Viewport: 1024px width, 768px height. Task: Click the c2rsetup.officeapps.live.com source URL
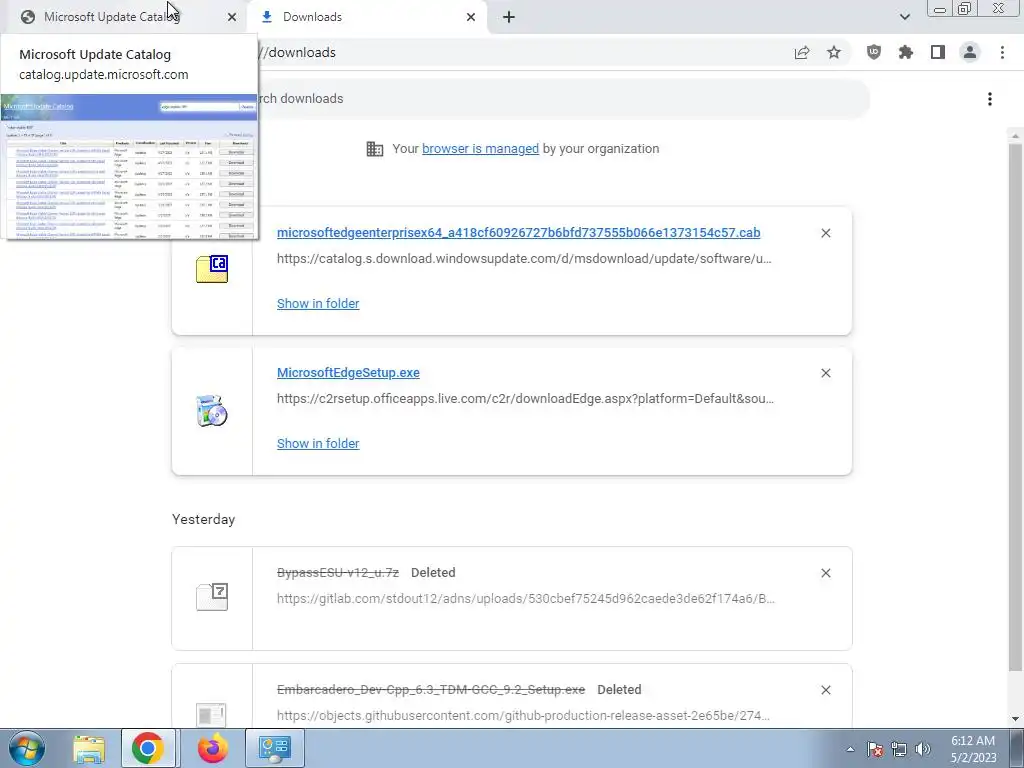[525, 398]
